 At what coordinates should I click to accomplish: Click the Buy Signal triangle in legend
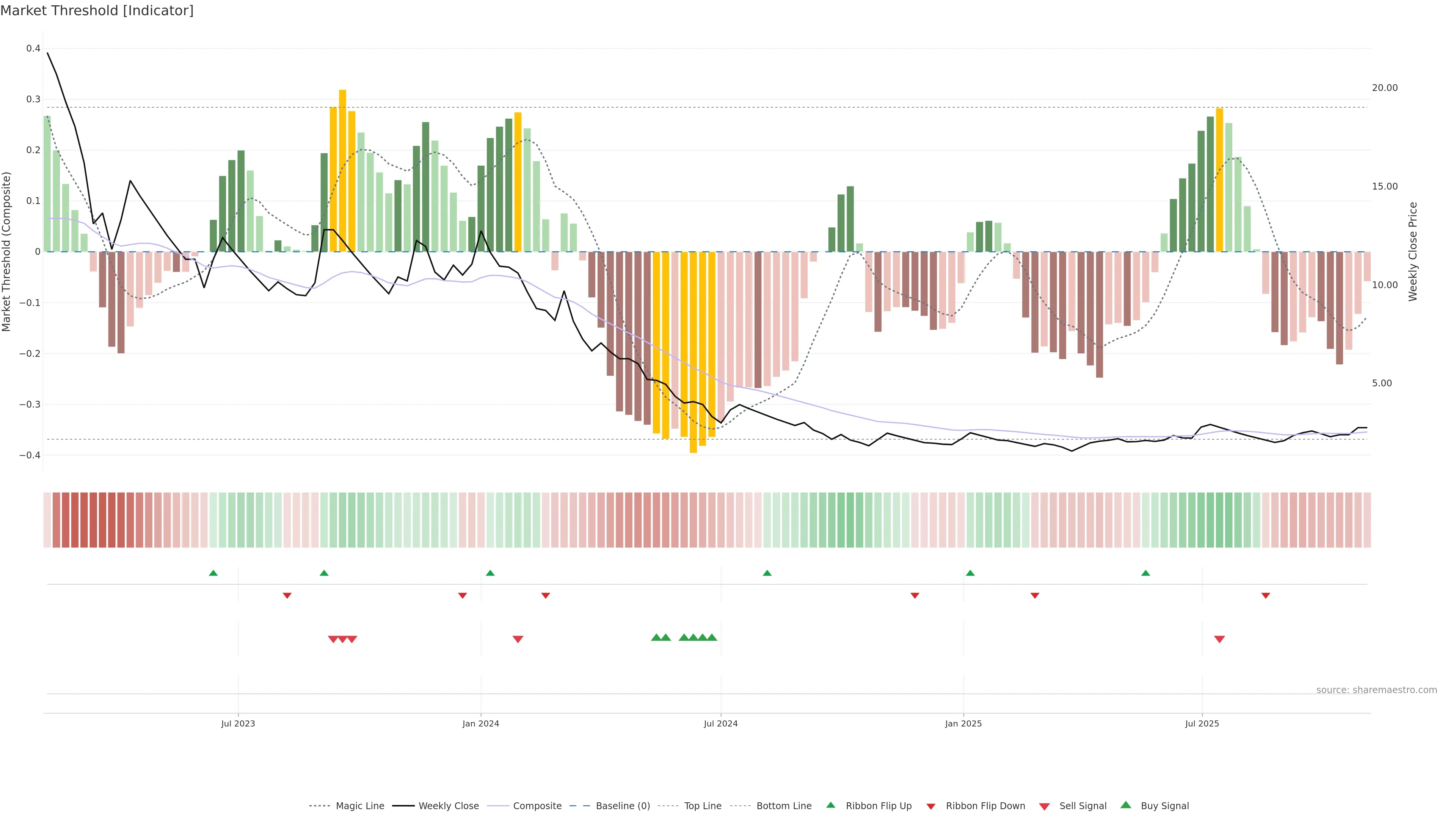1125,805
